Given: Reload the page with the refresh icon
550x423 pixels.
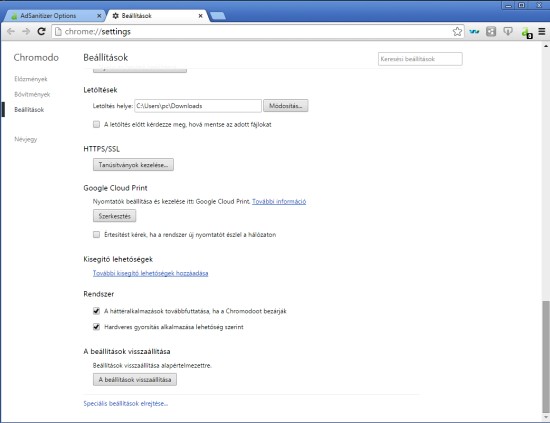Looking at the screenshot, I should tap(41, 32).
